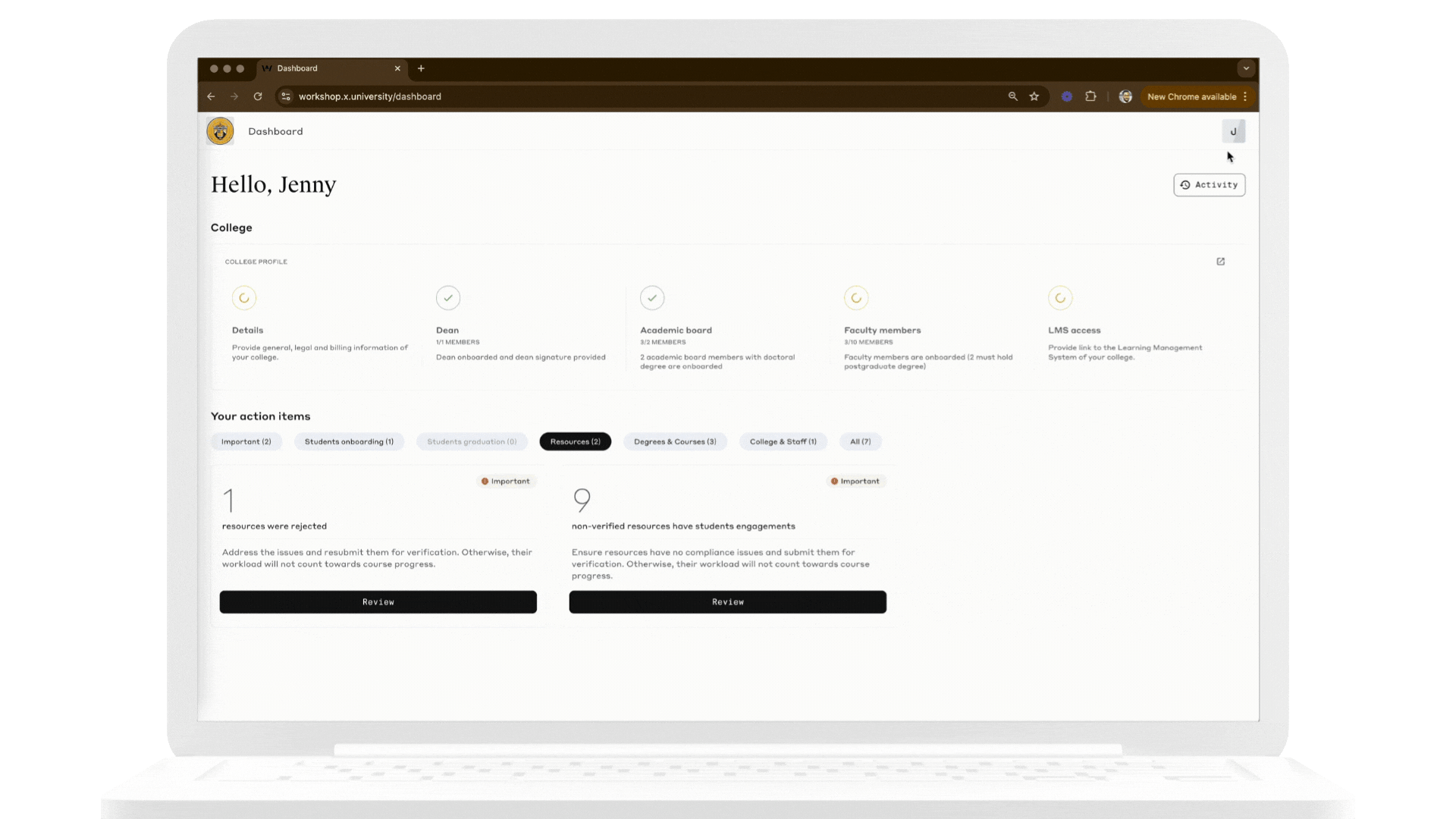
Task: Click Details progress status icon
Action: [244, 298]
